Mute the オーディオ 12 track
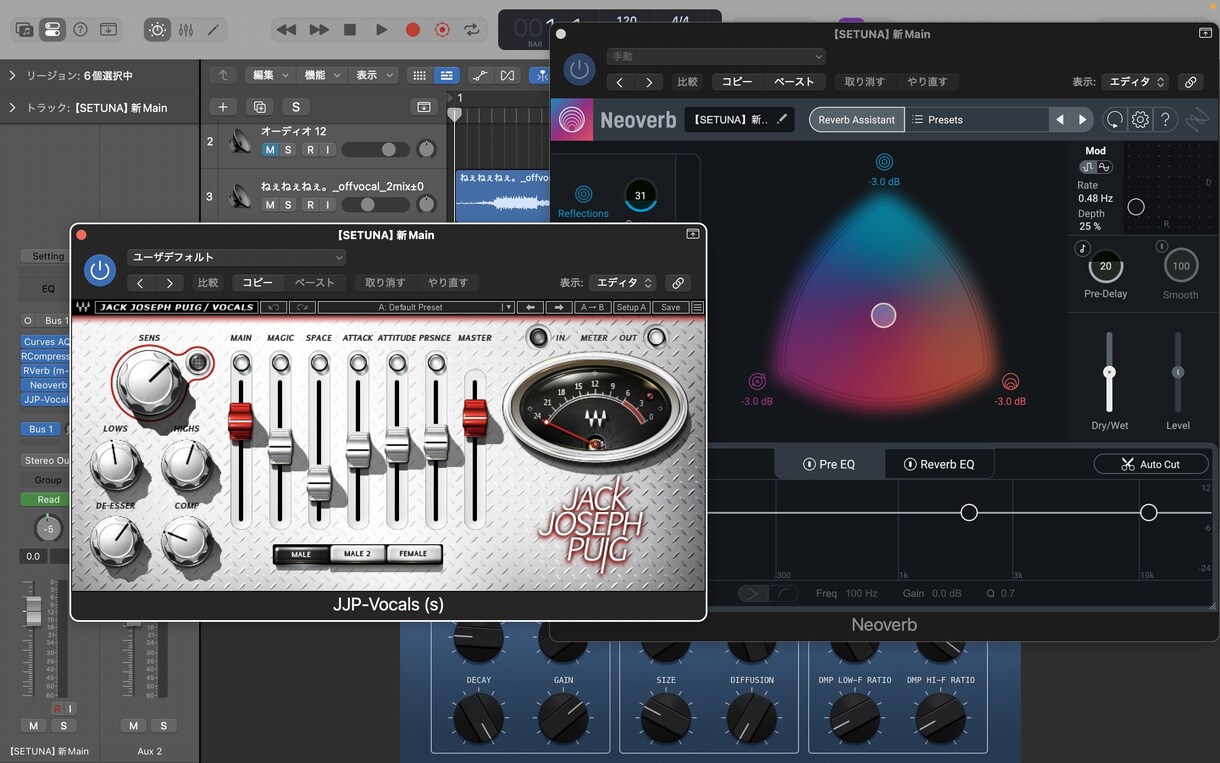 click(x=269, y=150)
